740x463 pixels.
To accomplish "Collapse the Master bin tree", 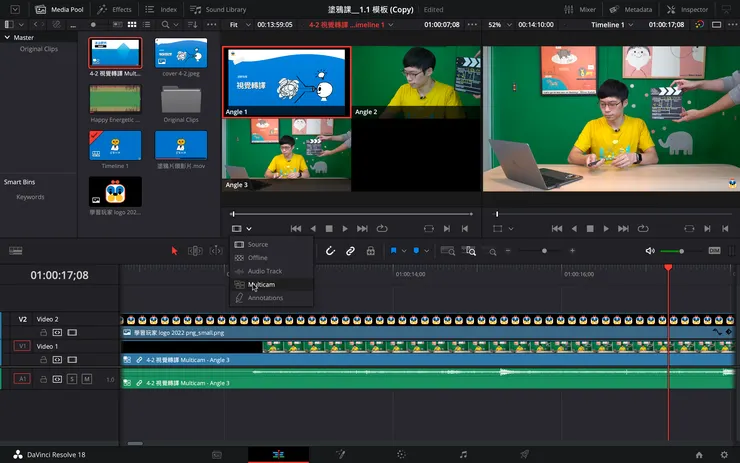I will pos(8,37).
